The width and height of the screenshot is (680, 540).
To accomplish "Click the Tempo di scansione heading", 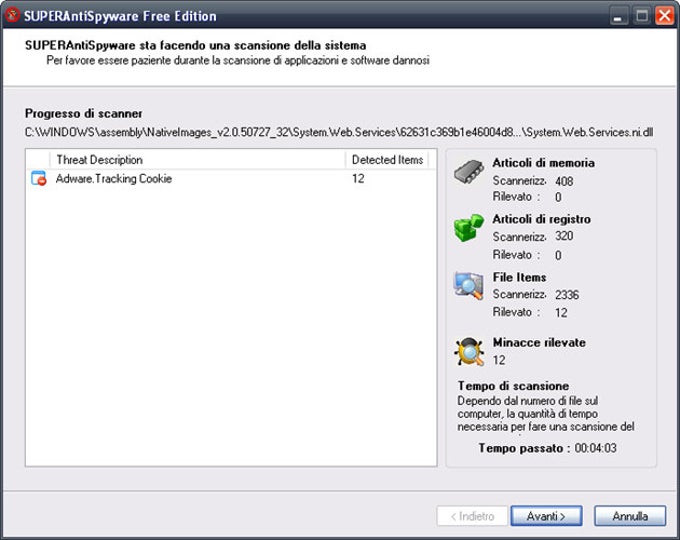I will pos(513,386).
